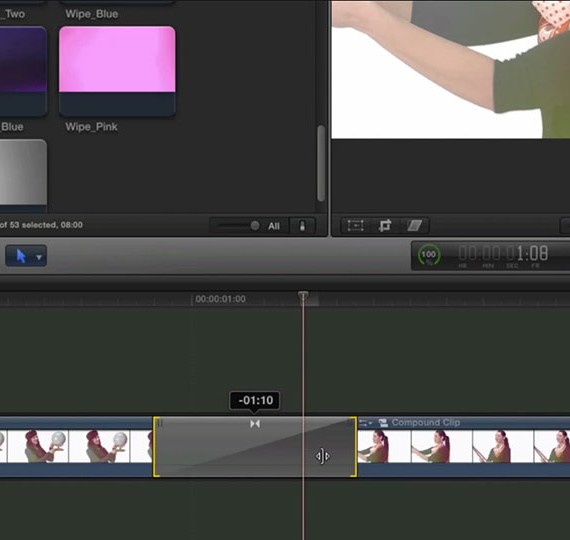The image size is (570, 540).
Task: Select the Wipe_Pink thumbnail
Action: tap(117, 71)
